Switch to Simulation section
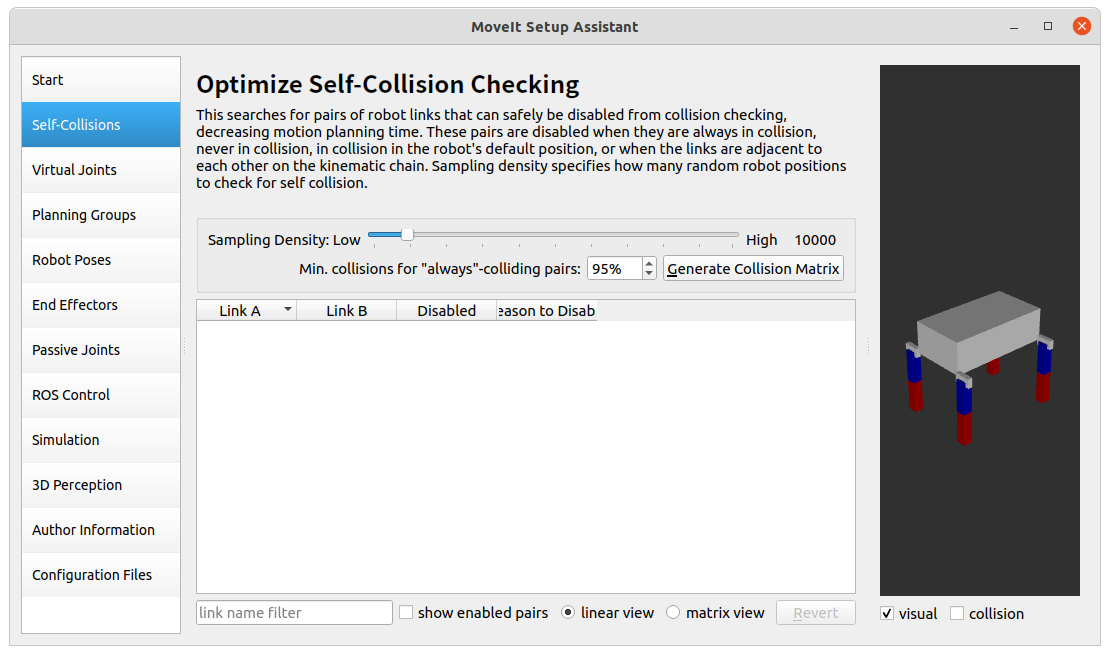1110x655 pixels. click(101, 440)
